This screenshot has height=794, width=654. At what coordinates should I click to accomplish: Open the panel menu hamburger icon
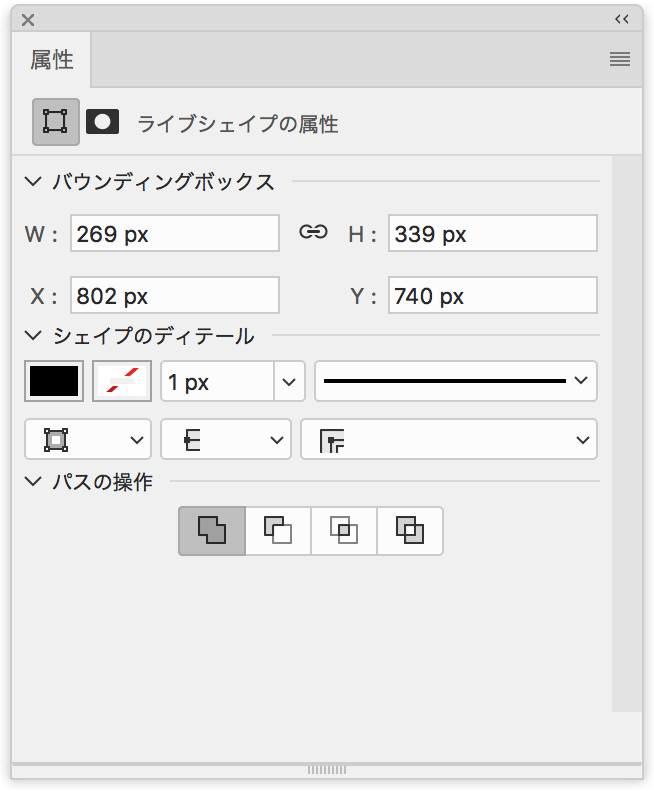[620, 59]
